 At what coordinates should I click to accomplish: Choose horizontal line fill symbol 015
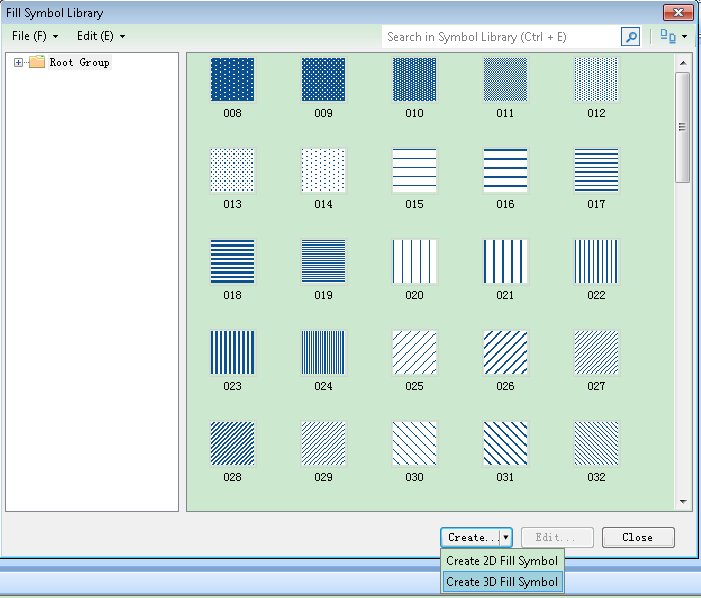pos(414,170)
